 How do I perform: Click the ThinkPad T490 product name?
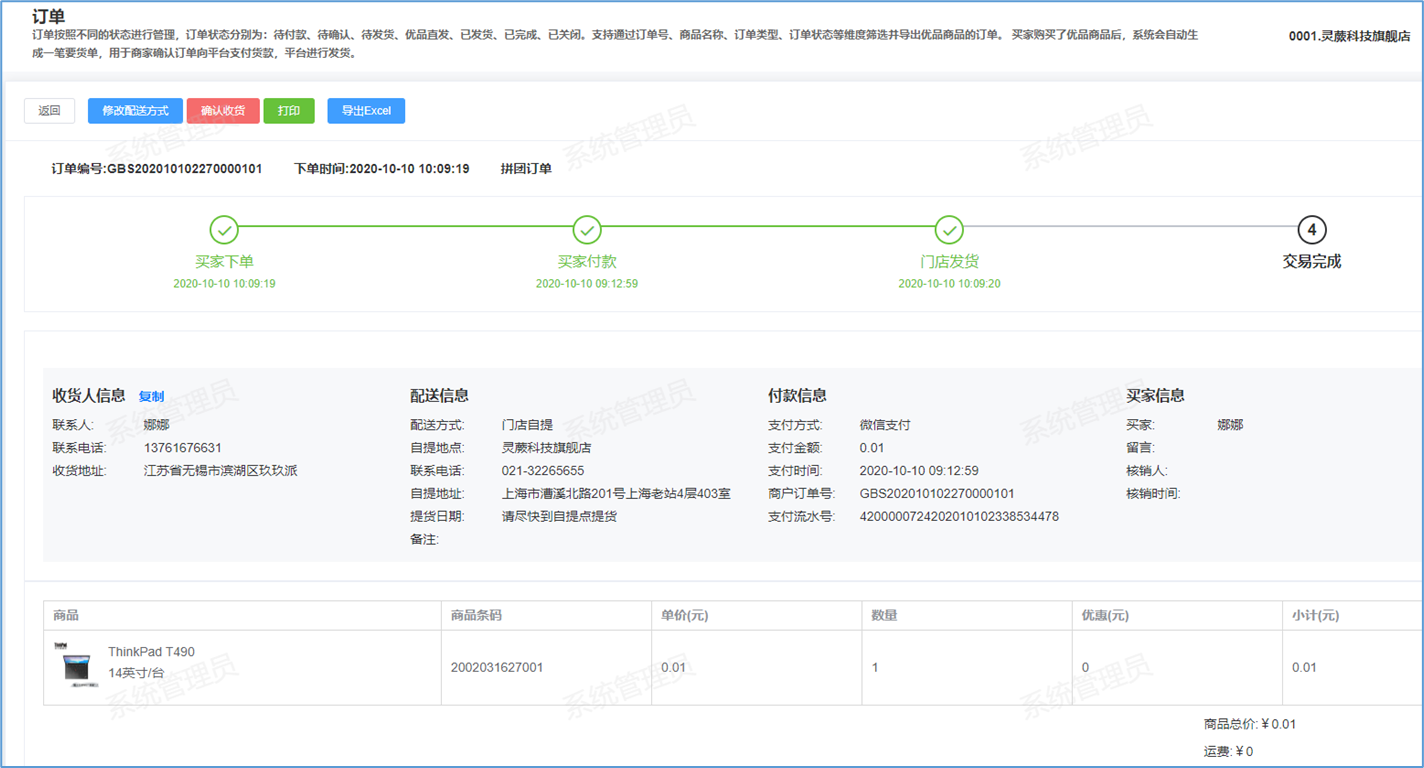pyautogui.click(x=151, y=652)
